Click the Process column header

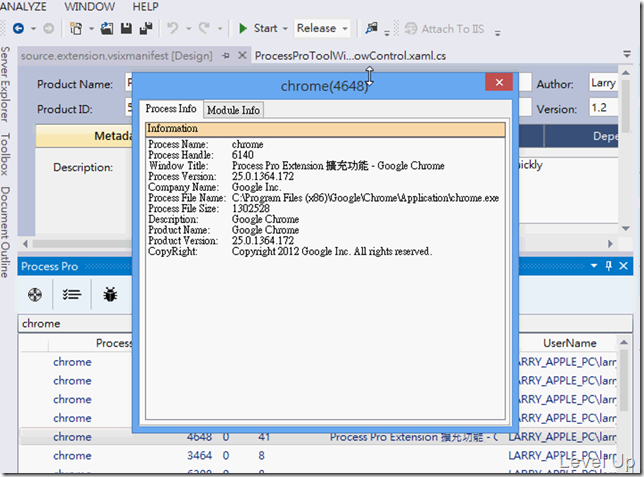pos(90,343)
